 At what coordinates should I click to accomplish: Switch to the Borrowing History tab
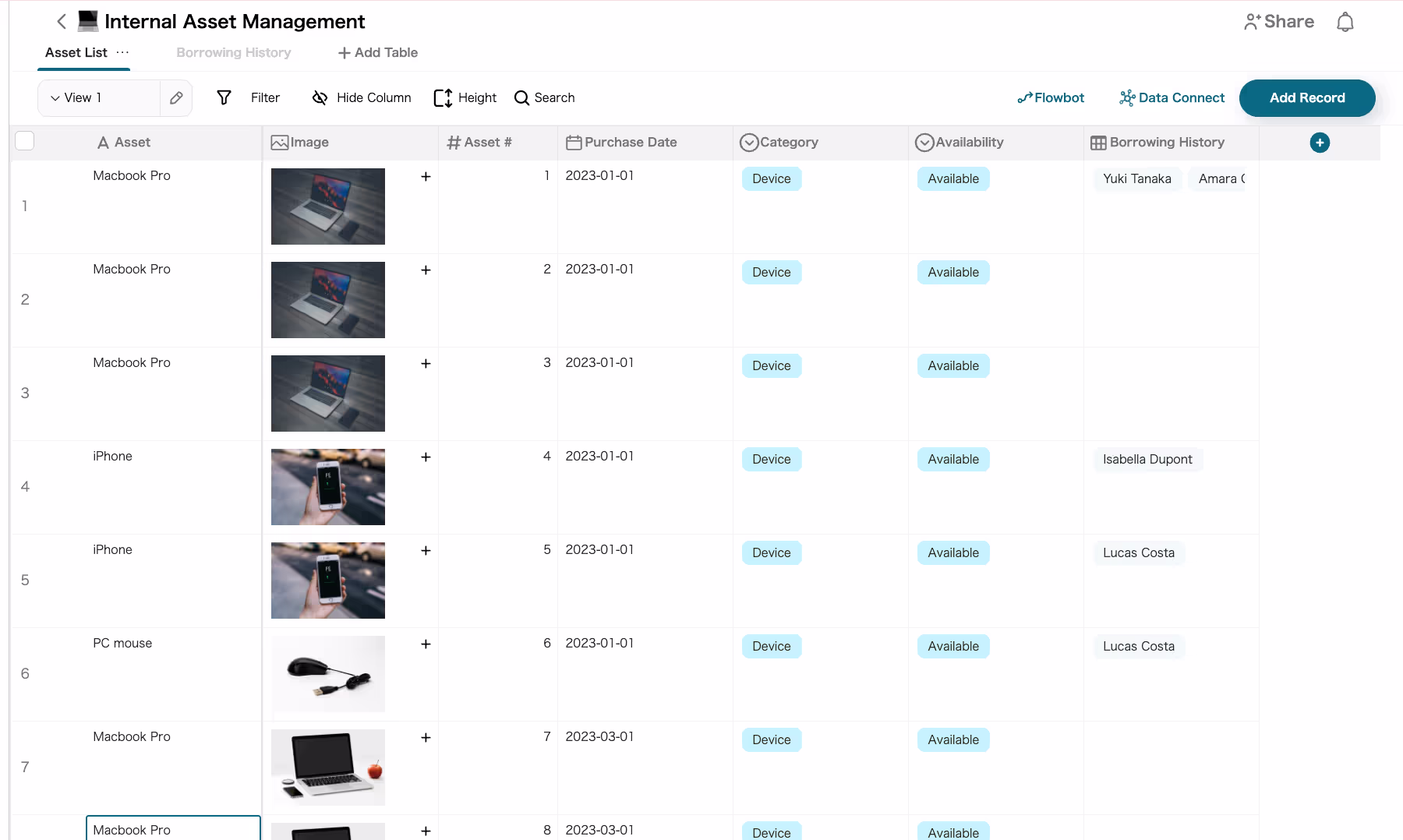click(x=234, y=52)
